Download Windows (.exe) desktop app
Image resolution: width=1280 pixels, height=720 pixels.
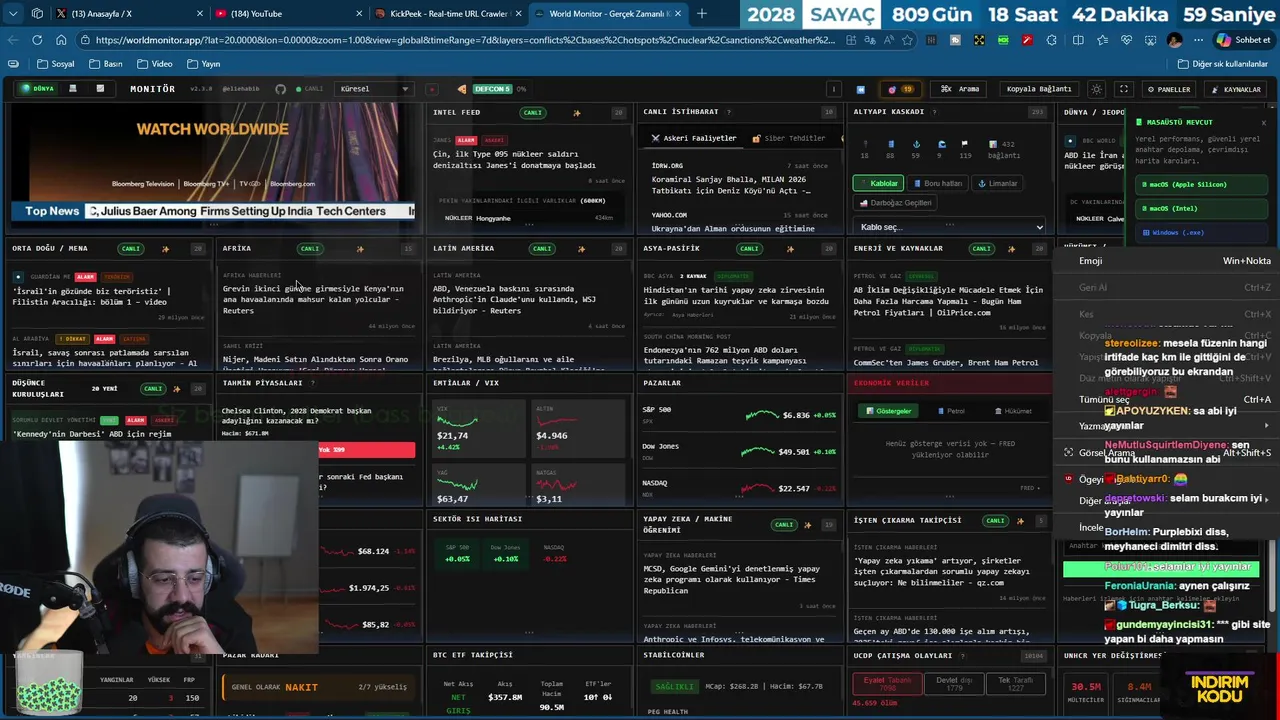[x=1200, y=232]
